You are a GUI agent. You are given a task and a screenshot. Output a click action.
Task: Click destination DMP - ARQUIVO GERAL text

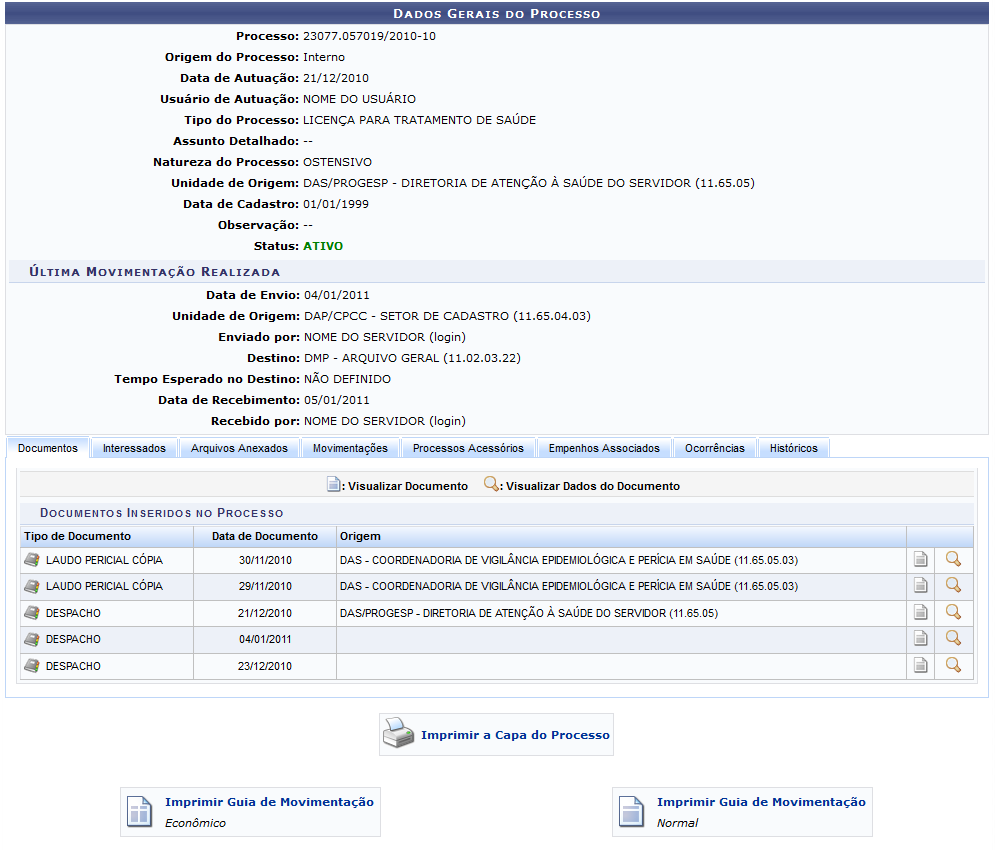(412, 358)
